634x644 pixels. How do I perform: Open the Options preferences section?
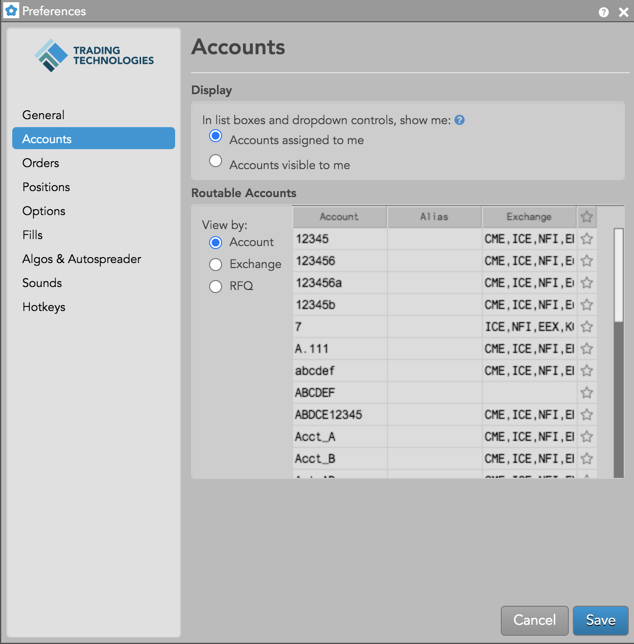tap(94, 211)
